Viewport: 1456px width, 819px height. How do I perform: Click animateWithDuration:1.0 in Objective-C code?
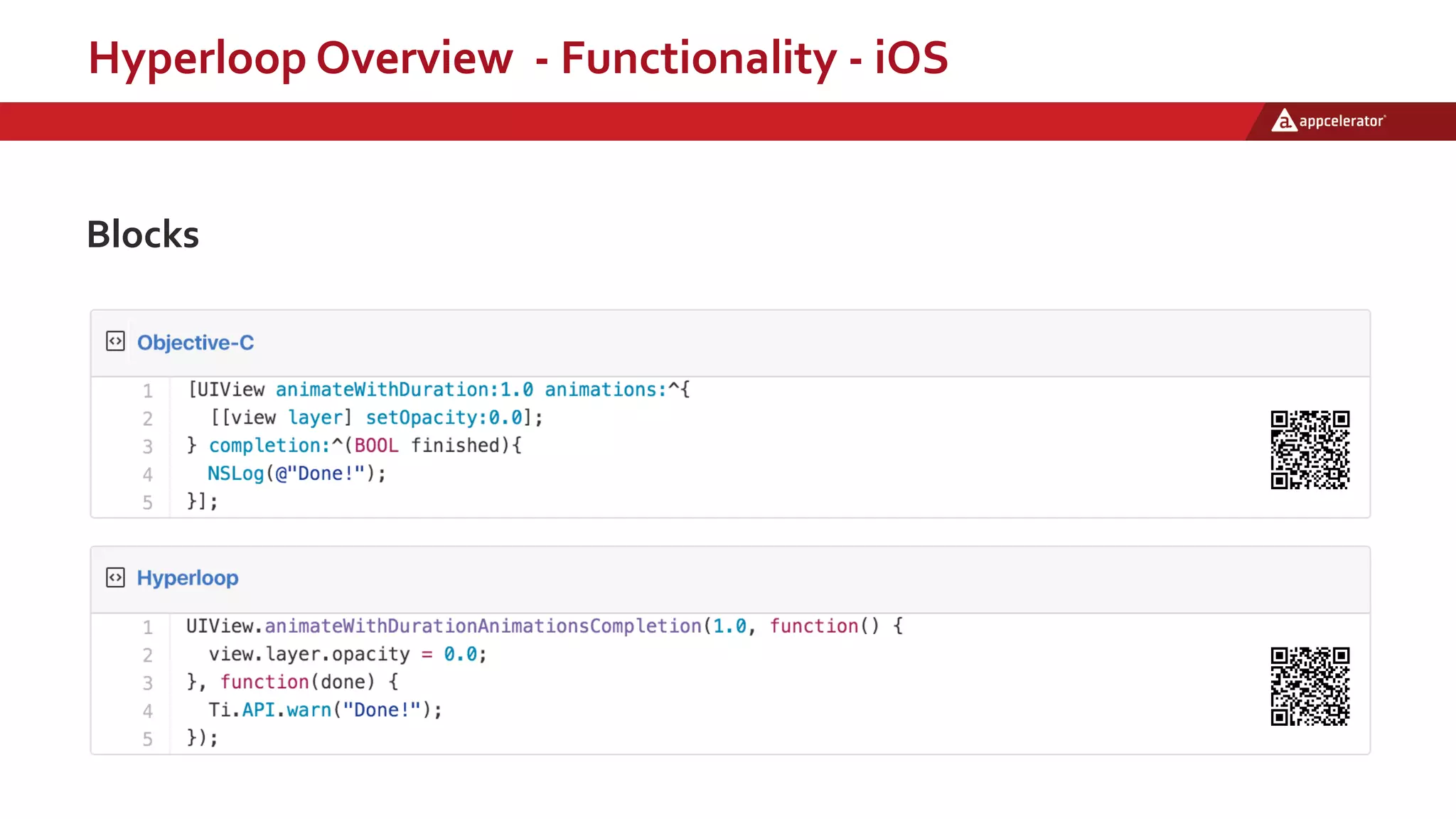point(404,390)
